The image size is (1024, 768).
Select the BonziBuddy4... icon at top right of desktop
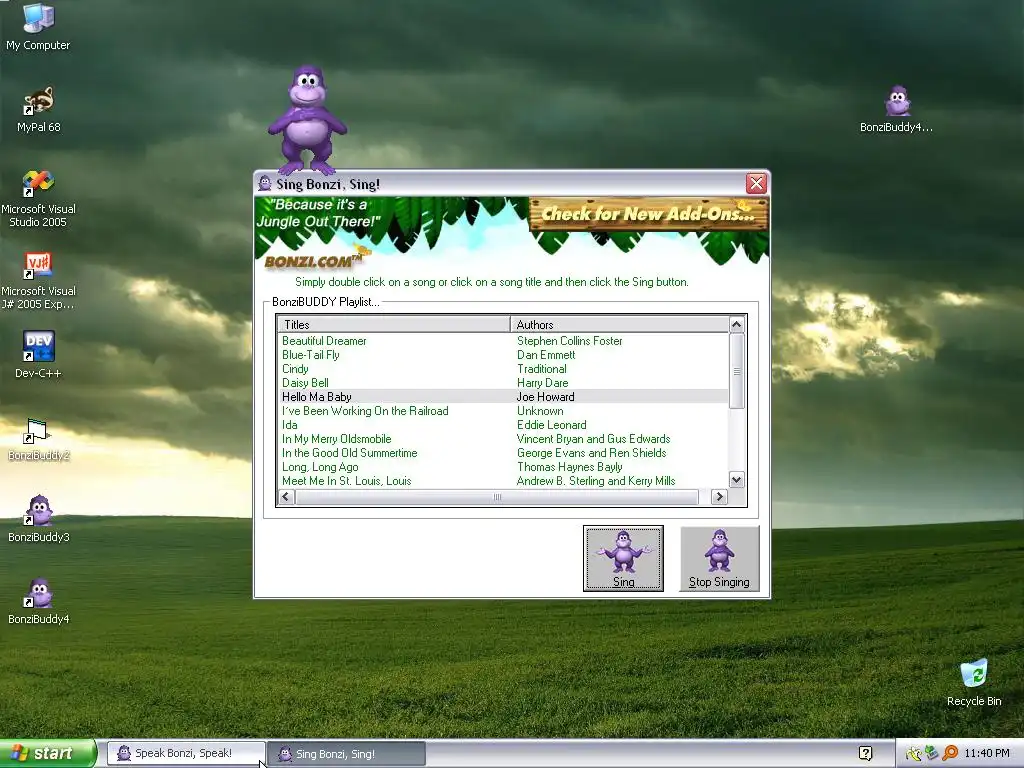(x=897, y=110)
